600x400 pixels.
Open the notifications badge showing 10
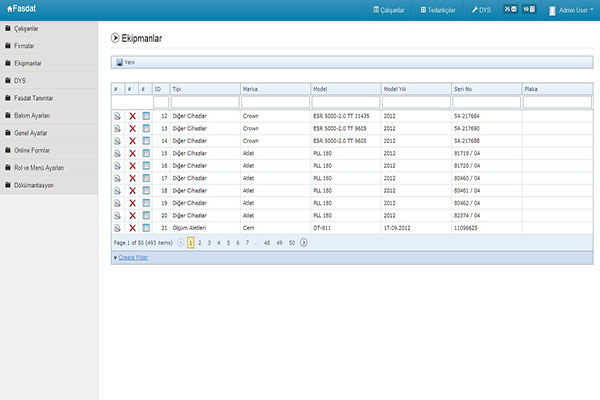pyautogui.click(x=527, y=9)
